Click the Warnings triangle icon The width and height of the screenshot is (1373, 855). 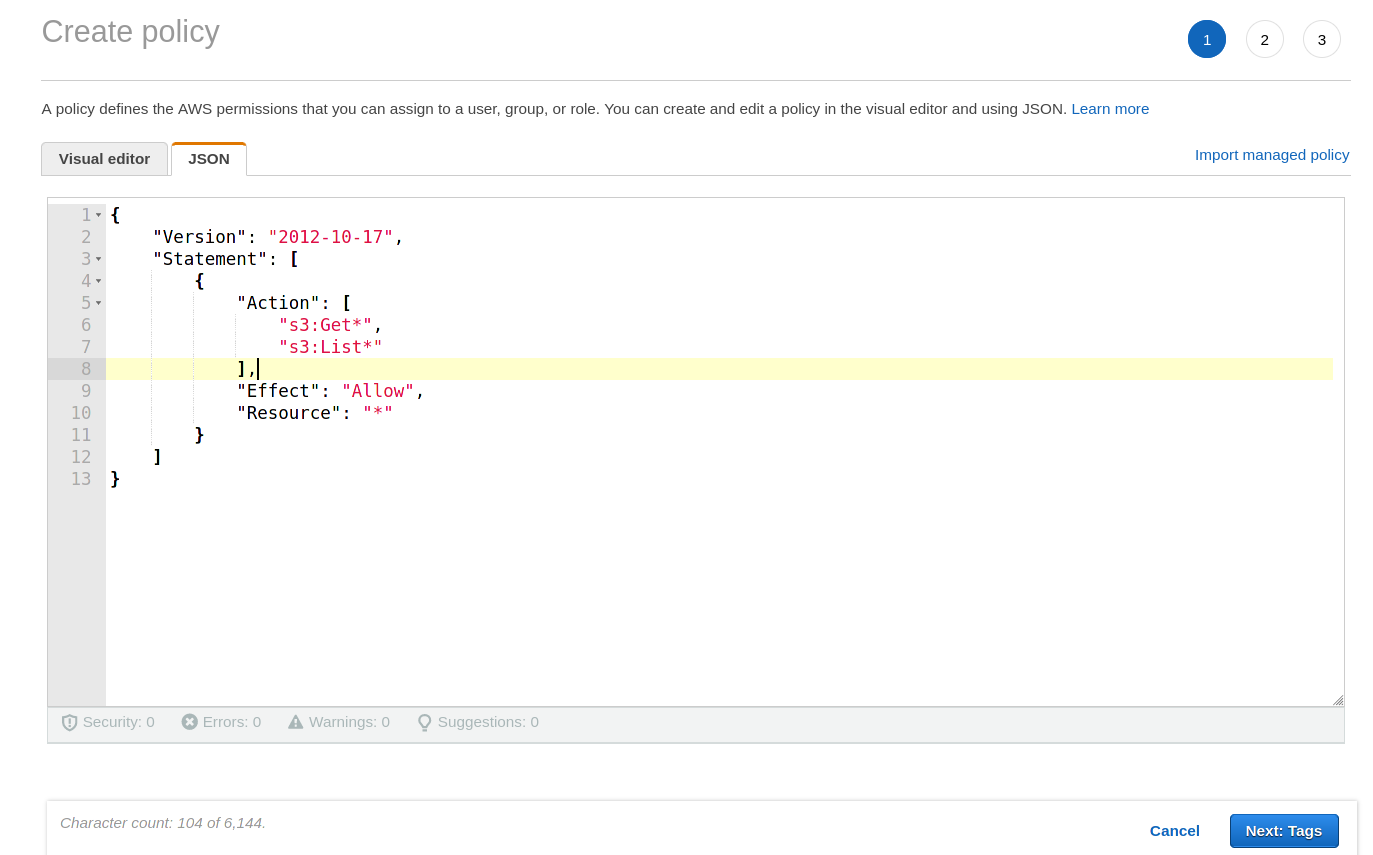[x=295, y=721]
